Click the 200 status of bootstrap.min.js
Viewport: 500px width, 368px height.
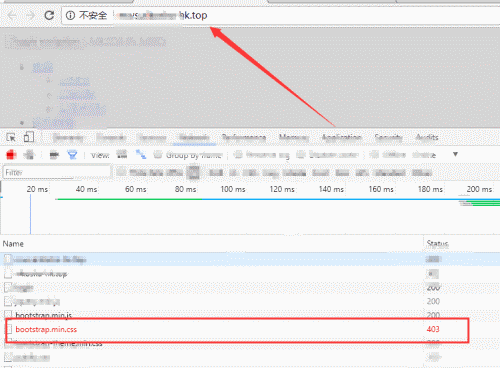point(433,315)
